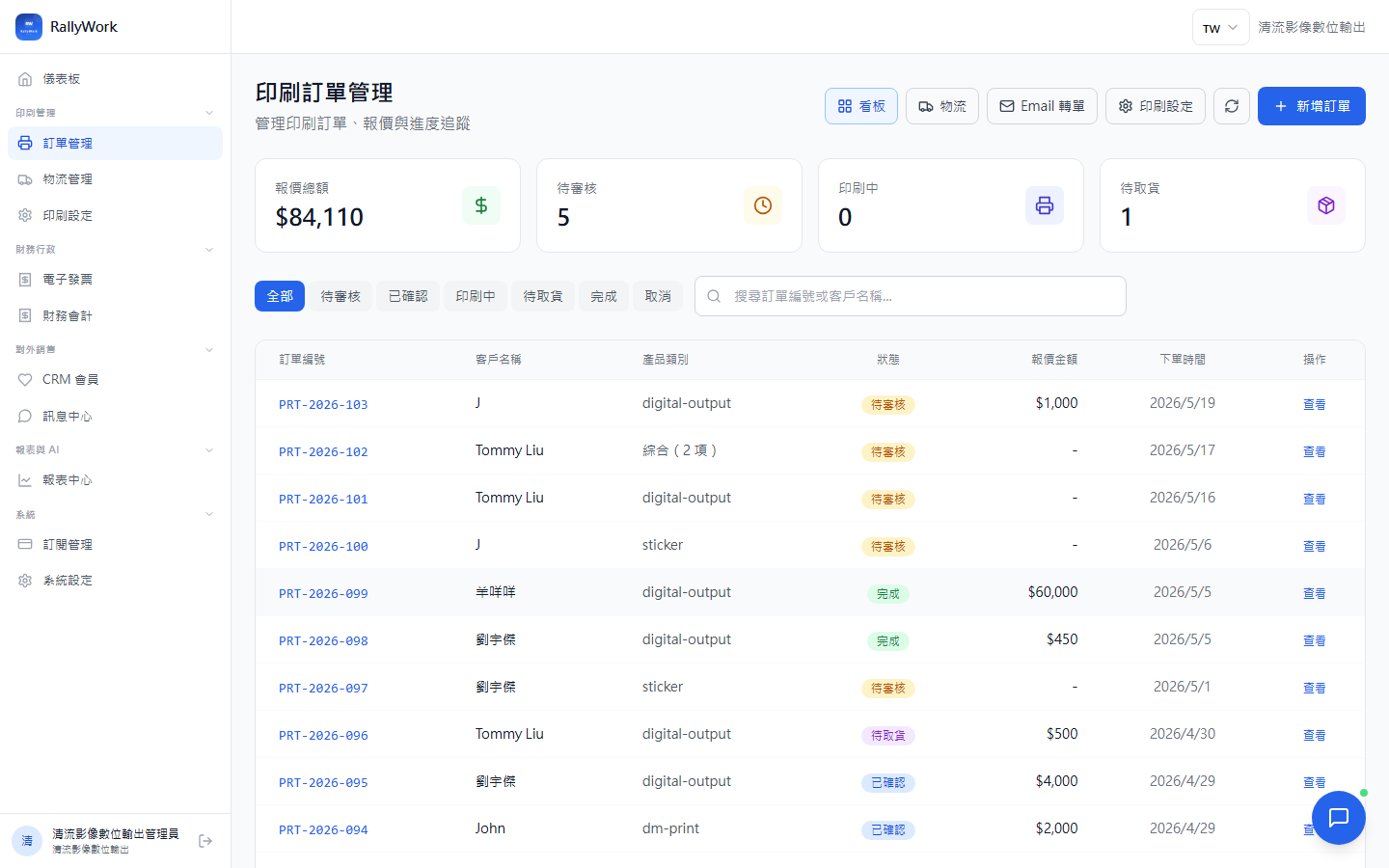Click customer name 羊咩咩
Viewport: 1389px width, 868px height.
(x=496, y=592)
